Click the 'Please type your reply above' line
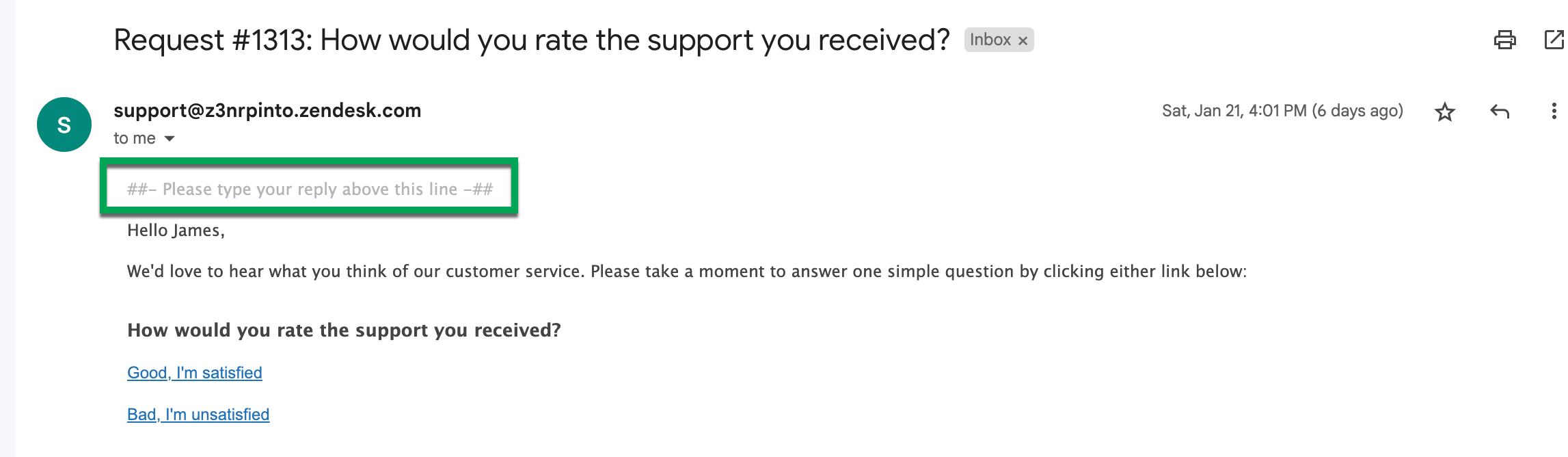The width and height of the screenshot is (1568, 457). point(310,190)
